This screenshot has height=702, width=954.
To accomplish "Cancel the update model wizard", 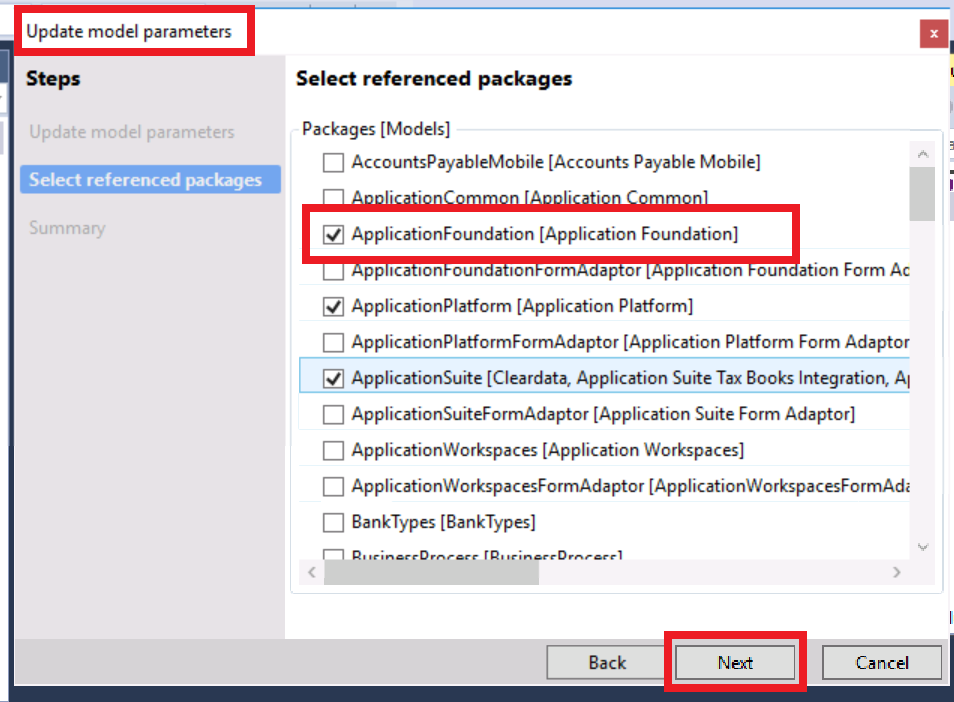I will pos(881,662).
